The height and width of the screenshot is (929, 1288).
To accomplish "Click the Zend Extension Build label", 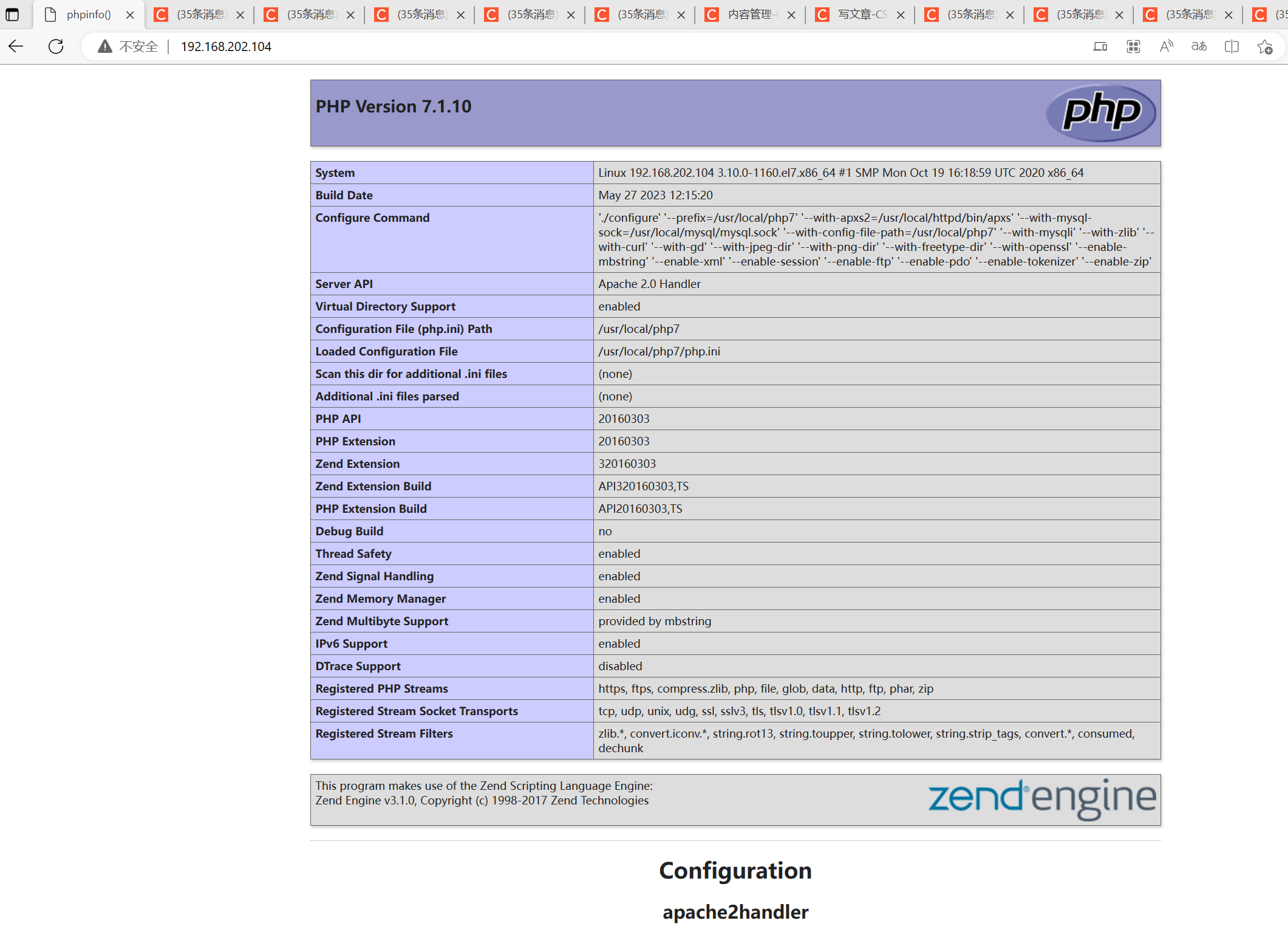I will 373,486.
